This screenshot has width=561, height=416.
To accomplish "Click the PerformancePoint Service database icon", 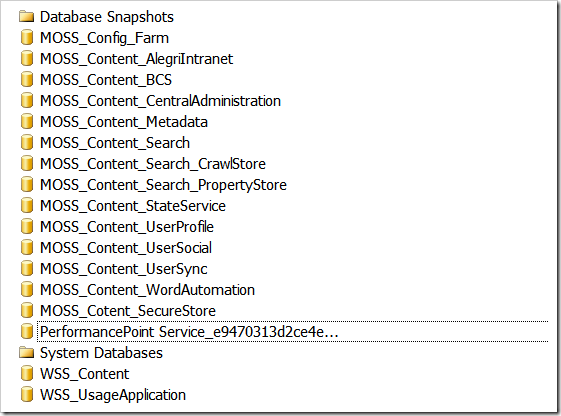I will 27,332.
